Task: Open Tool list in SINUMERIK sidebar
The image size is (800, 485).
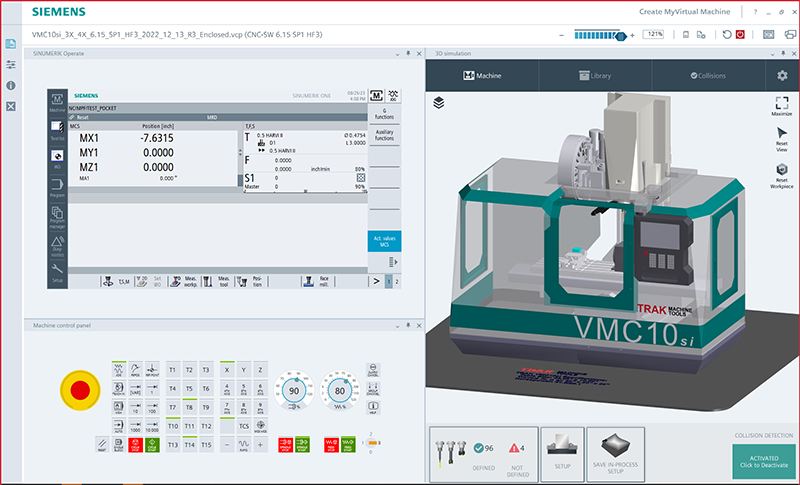Action: coord(57,130)
